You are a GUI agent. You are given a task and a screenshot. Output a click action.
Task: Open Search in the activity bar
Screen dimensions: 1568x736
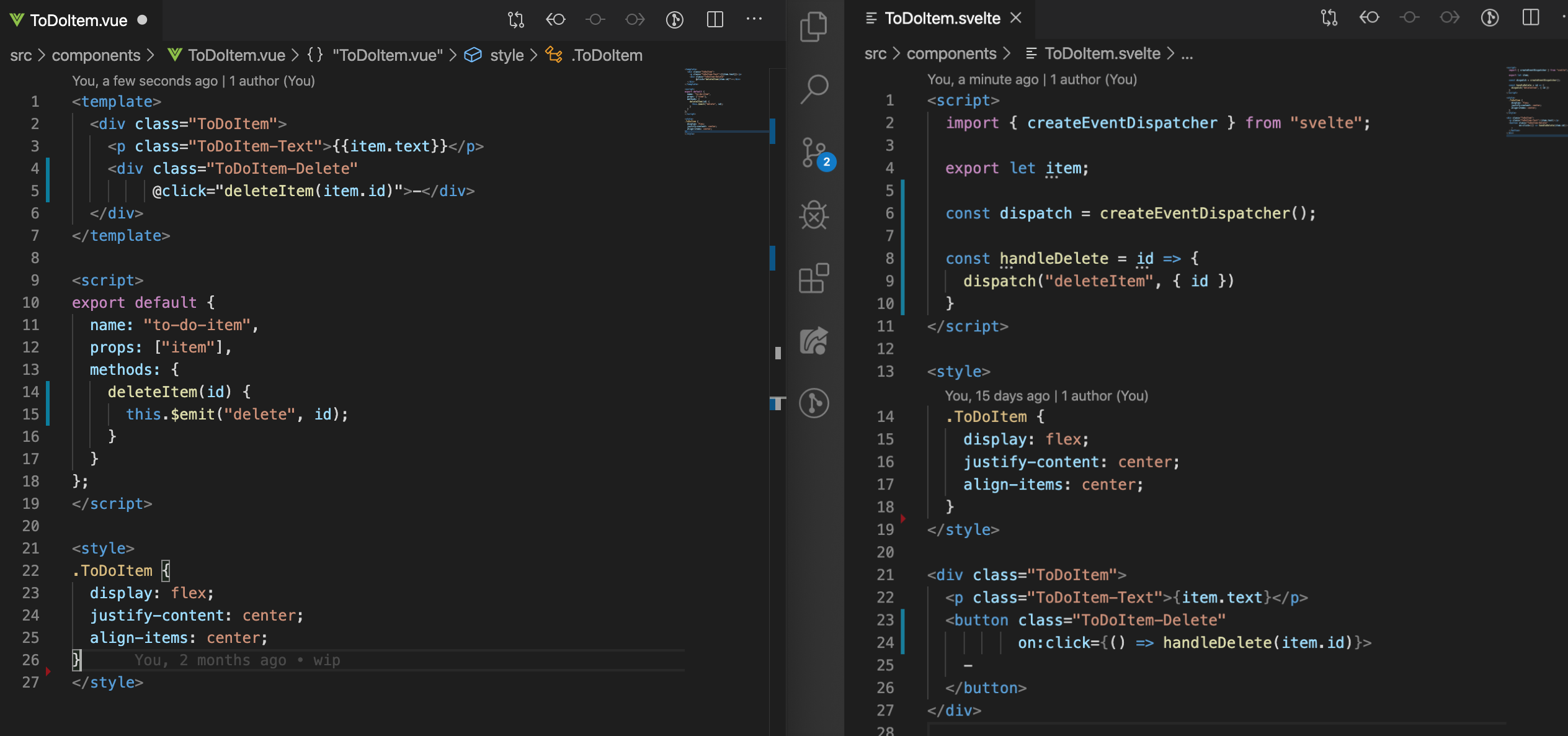pyautogui.click(x=814, y=89)
